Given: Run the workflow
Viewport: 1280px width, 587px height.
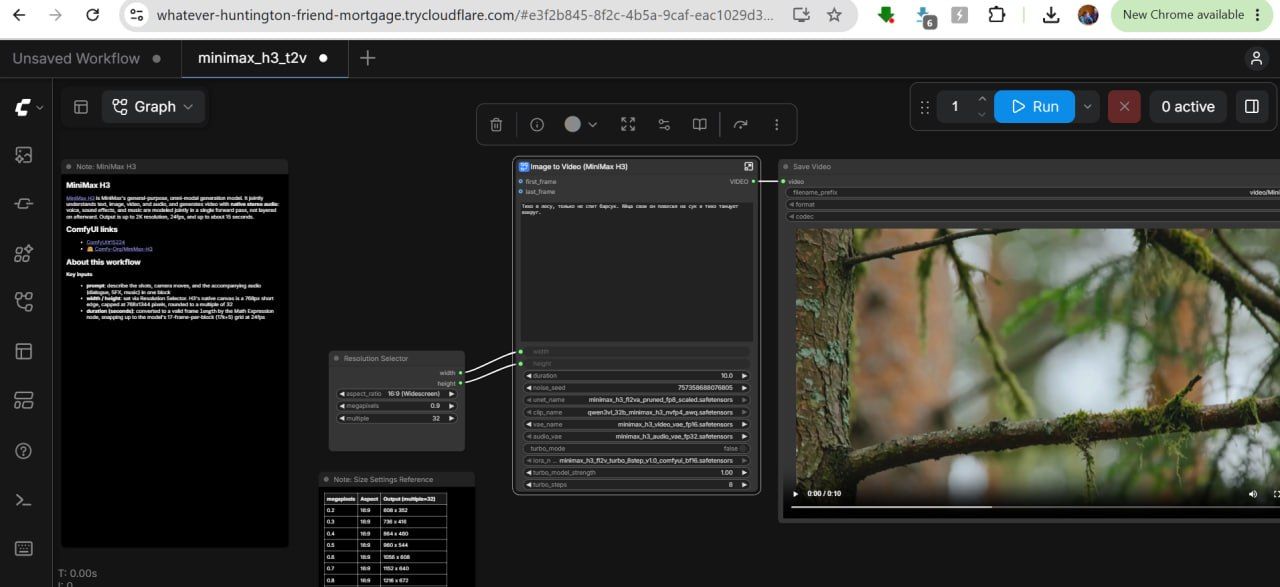Looking at the screenshot, I should click(1034, 107).
